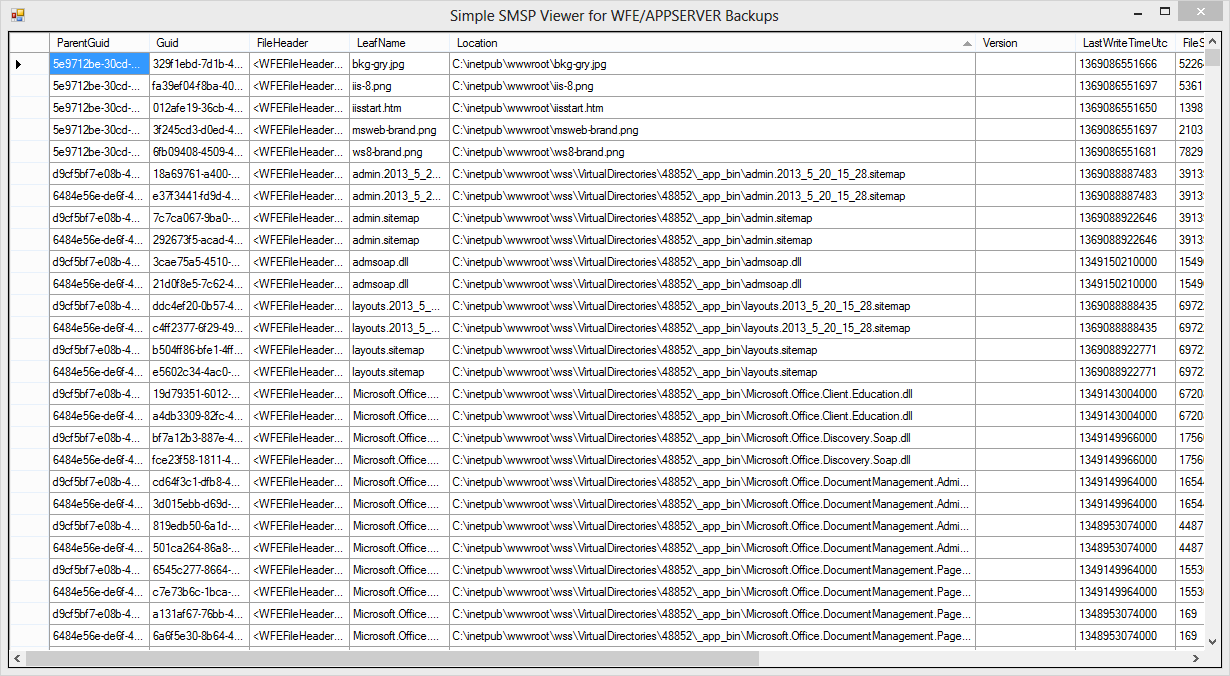Select the Guid cell 6545c277-8664-...
The image size is (1230, 676).
coord(199,570)
